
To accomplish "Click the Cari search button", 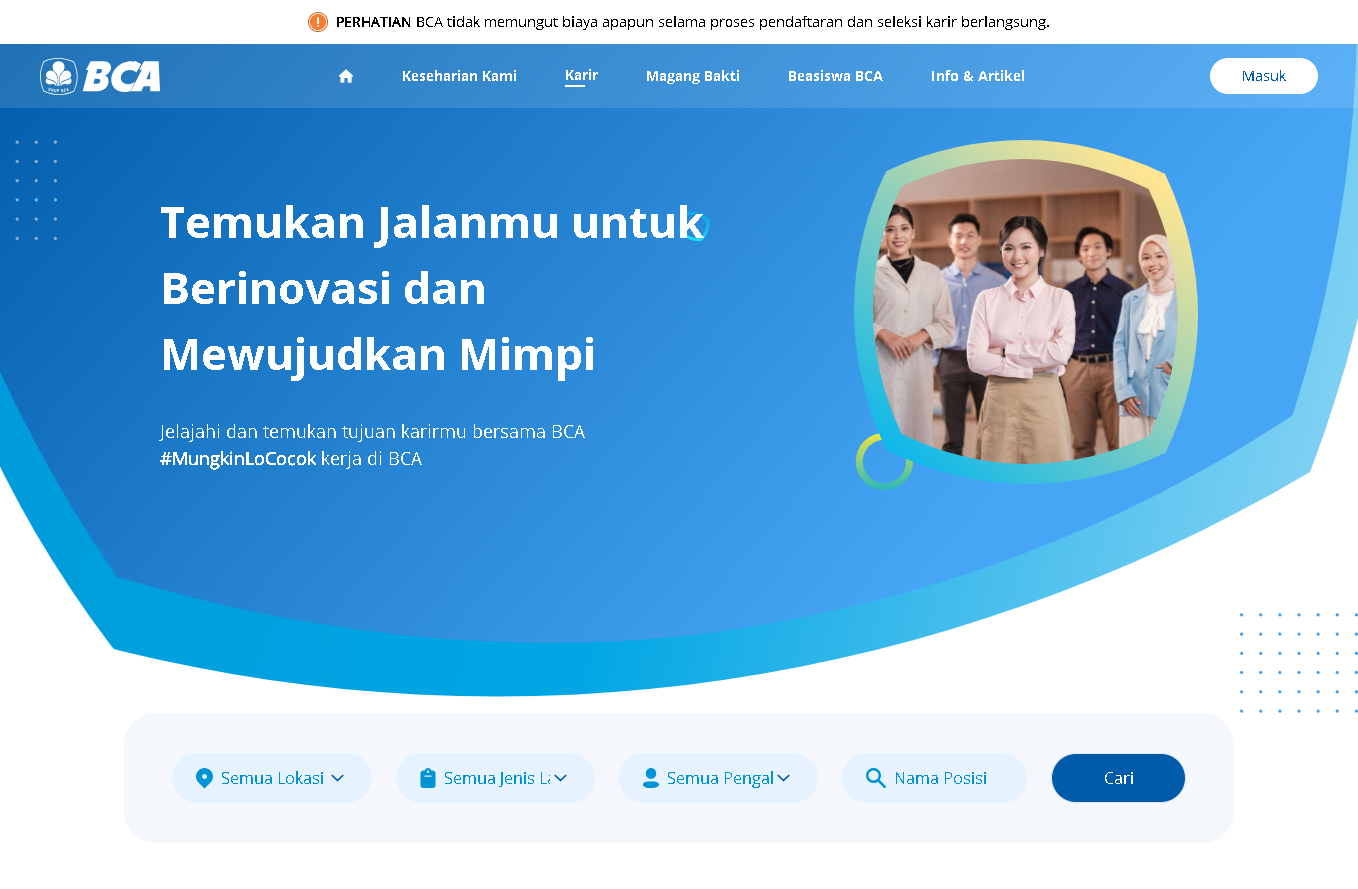I will [x=1118, y=778].
